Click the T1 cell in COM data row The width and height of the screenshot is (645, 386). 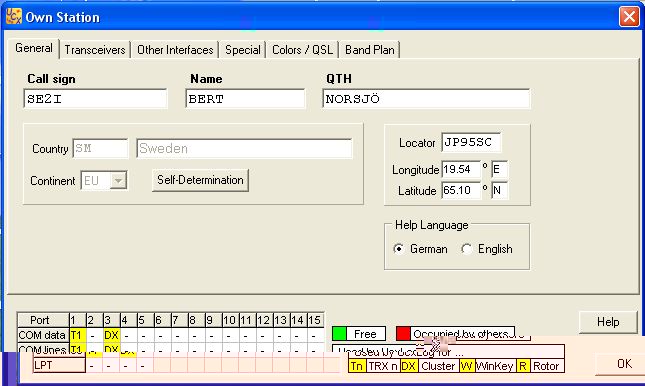(x=77, y=335)
